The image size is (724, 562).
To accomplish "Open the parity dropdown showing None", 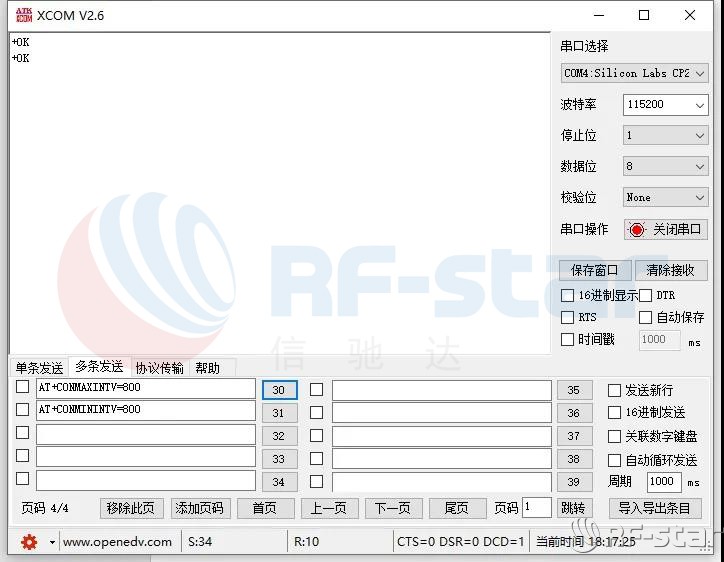I will [x=665, y=197].
